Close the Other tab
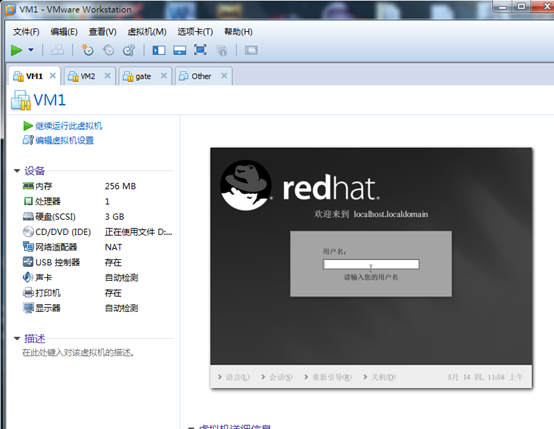 pyautogui.click(x=224, y=76)
